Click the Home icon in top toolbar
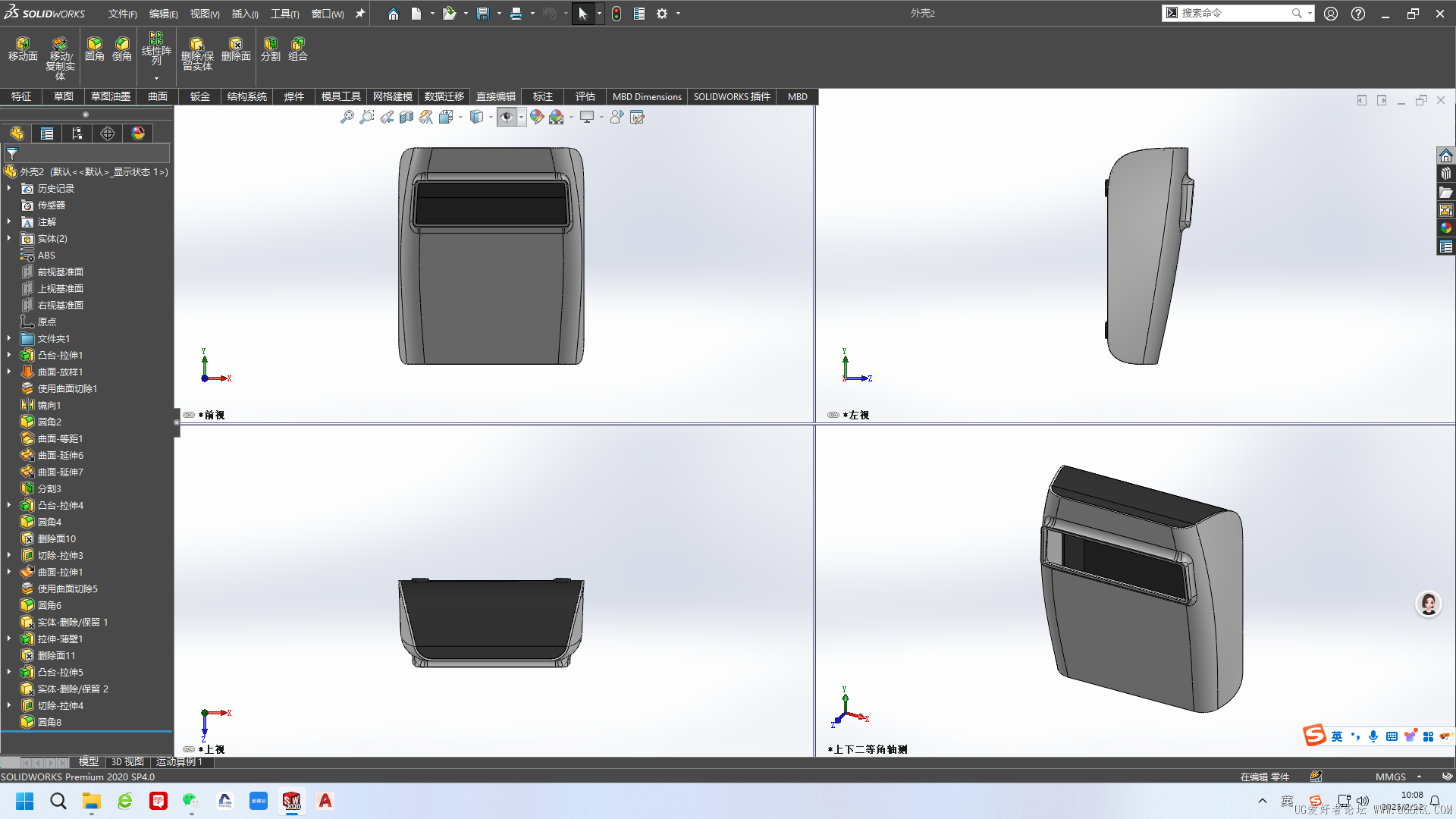Screen dimensions: 1456x819 pyautogui.click(x=393, y=14)
